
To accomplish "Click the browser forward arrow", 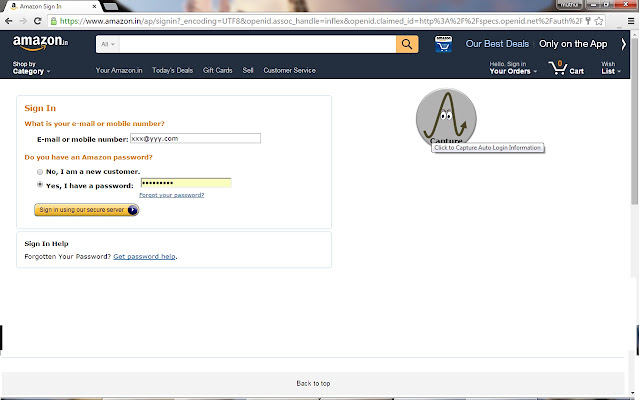I will click(23, 21).
